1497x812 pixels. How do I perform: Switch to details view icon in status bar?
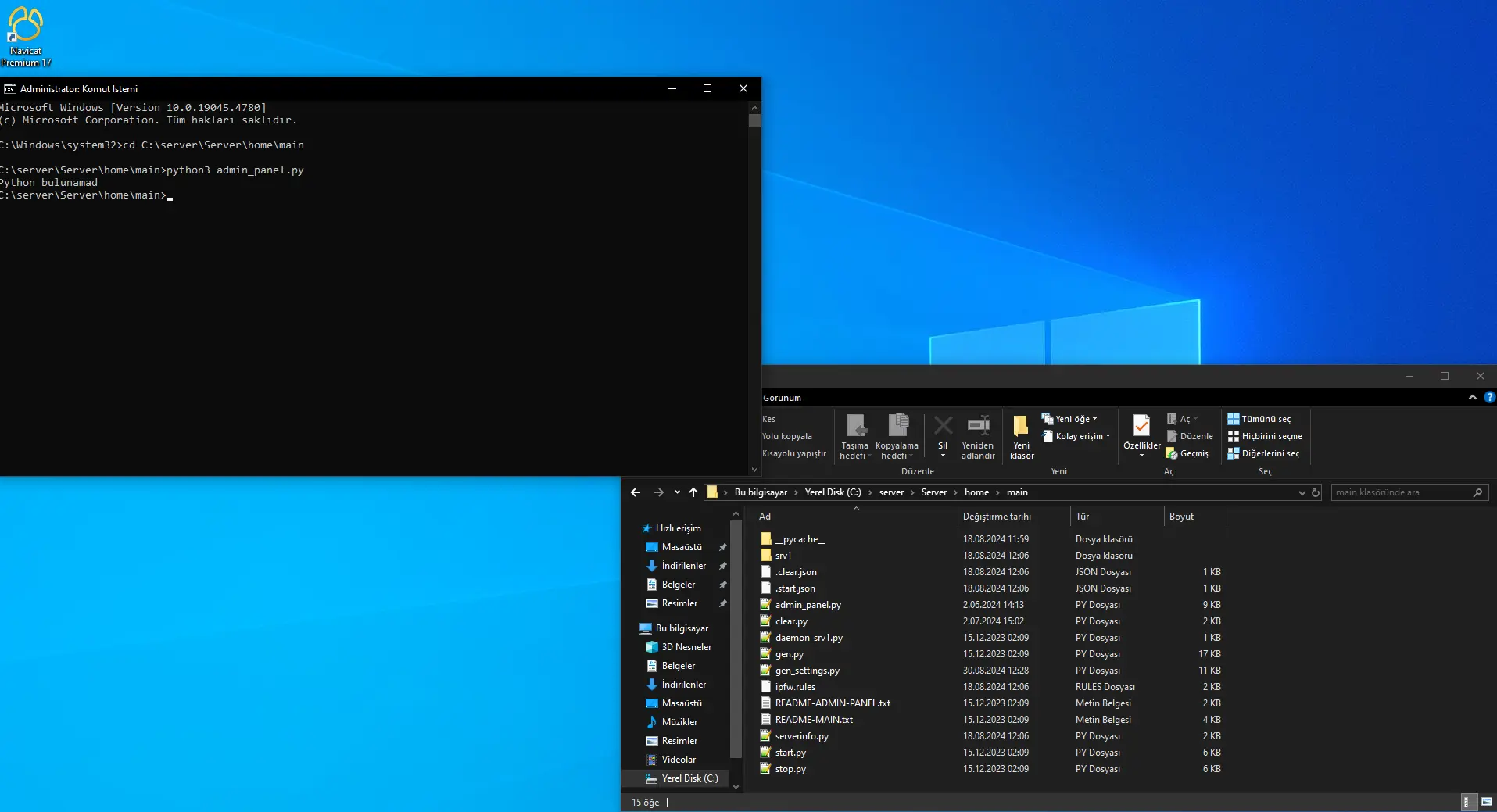click(x=1469, y=802)
